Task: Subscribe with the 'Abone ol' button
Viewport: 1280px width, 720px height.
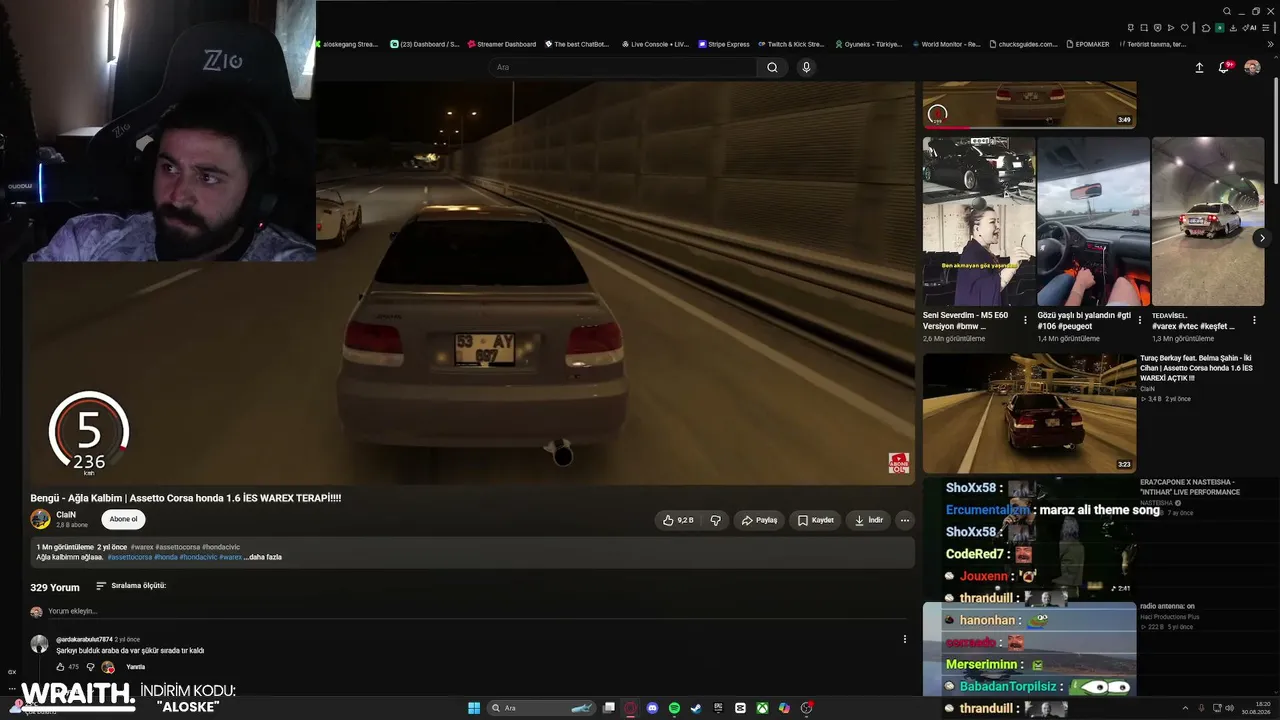Action: (123, 519)
